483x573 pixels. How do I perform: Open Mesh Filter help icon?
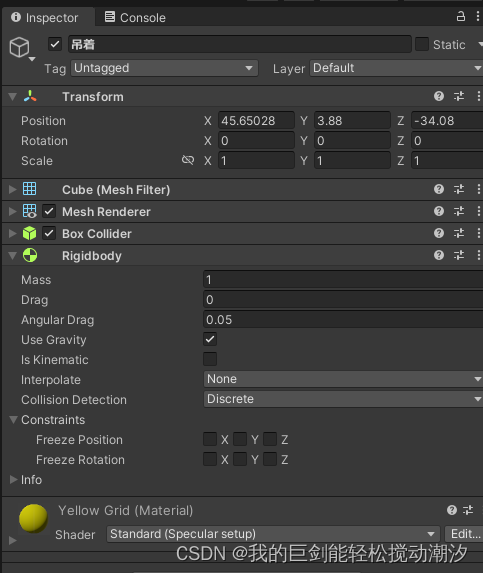(439, 189)
